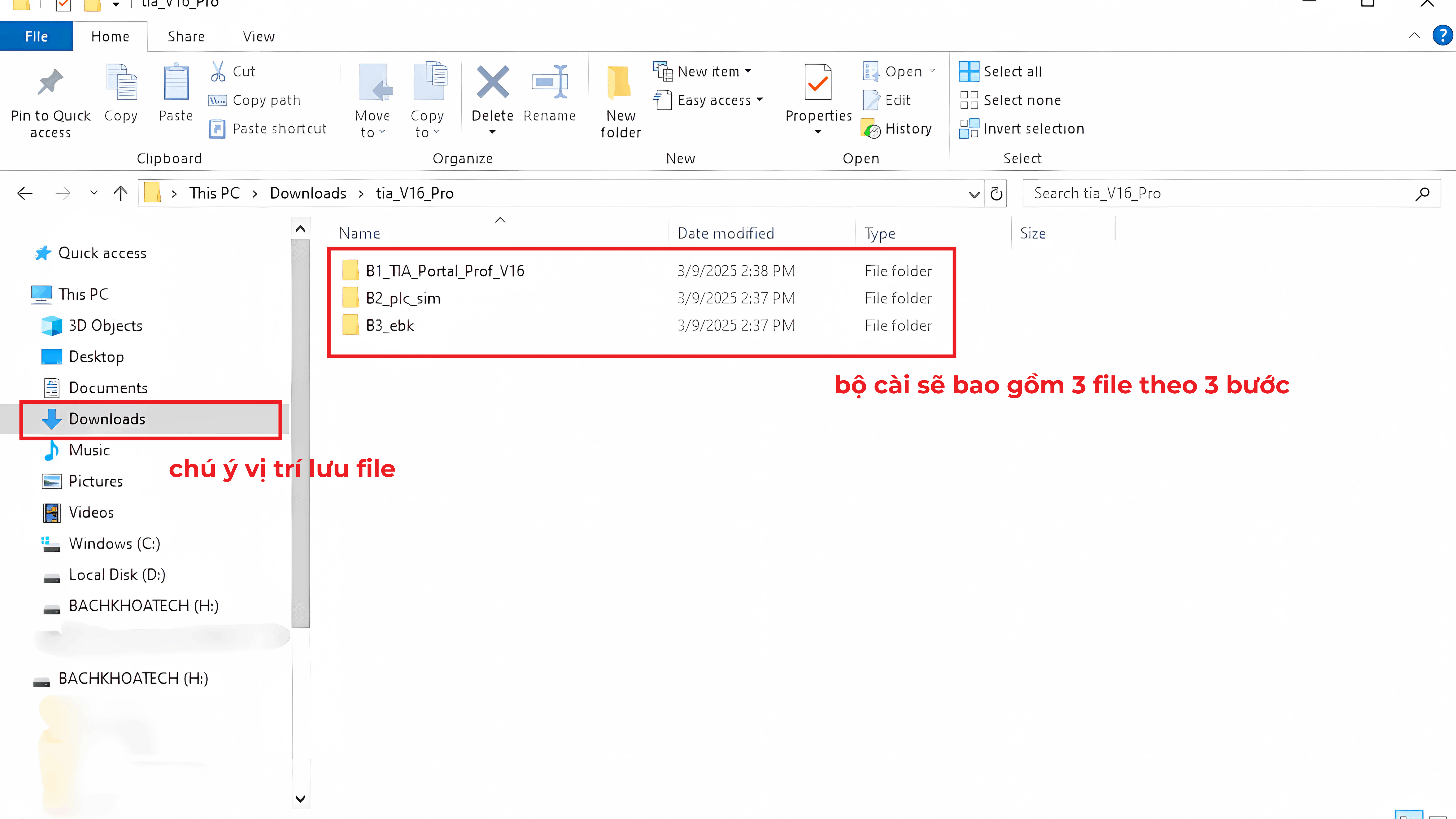Open the Copy to menu
Image resolution: width=1456 pixels, height=819 pixels.
(x=427, y=101)
